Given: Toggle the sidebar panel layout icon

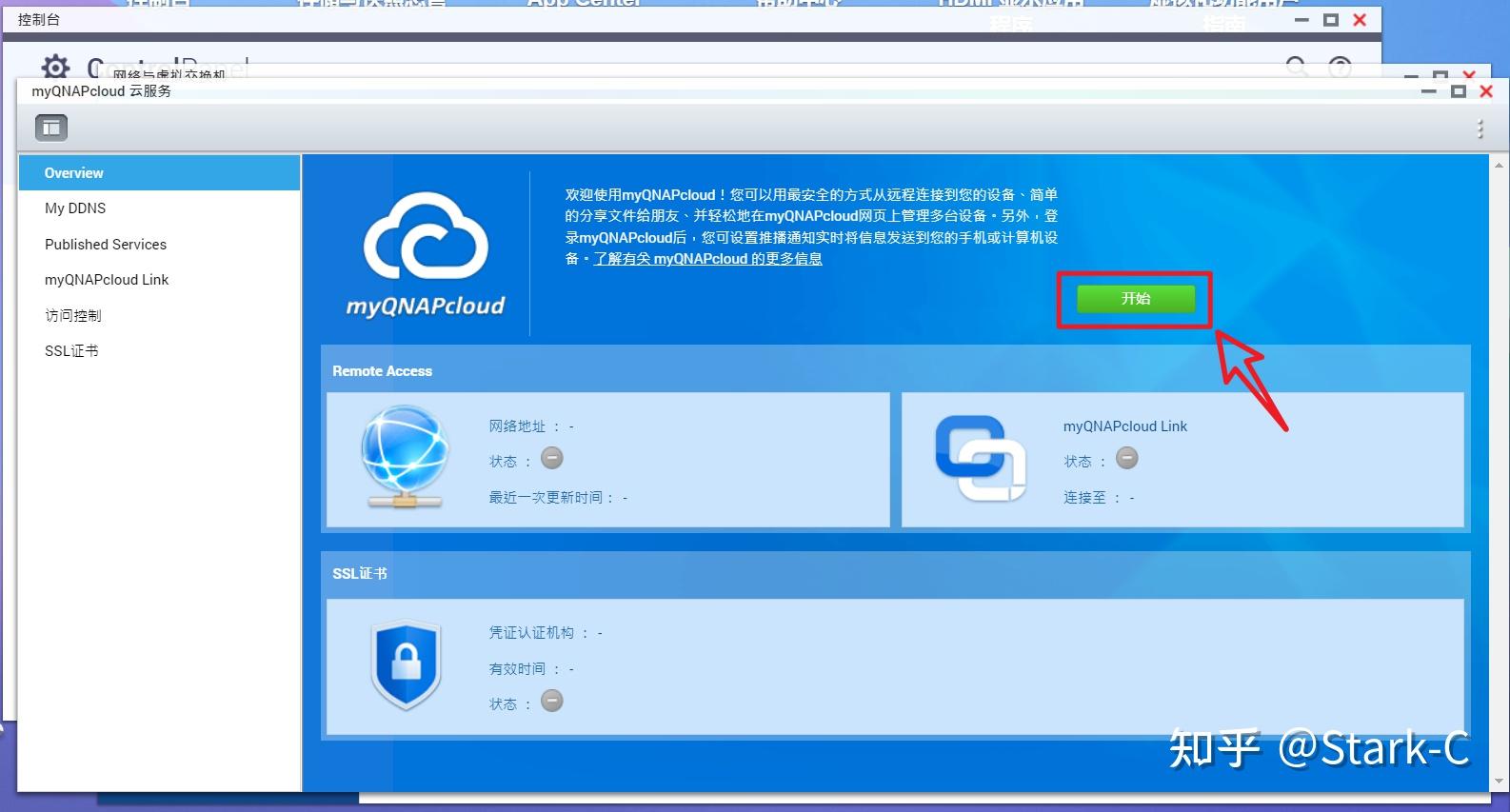Looking at the screenshot, I should point(51,127).
